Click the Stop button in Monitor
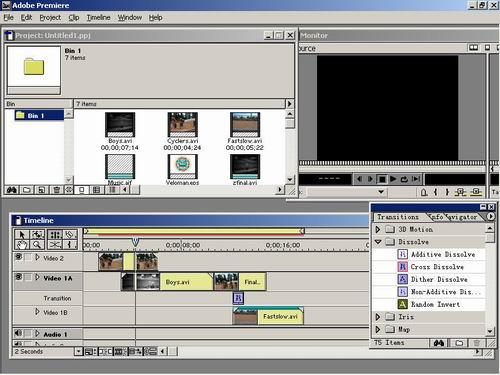This screenshot has height=375, width=500. click(x=382, y=179)
